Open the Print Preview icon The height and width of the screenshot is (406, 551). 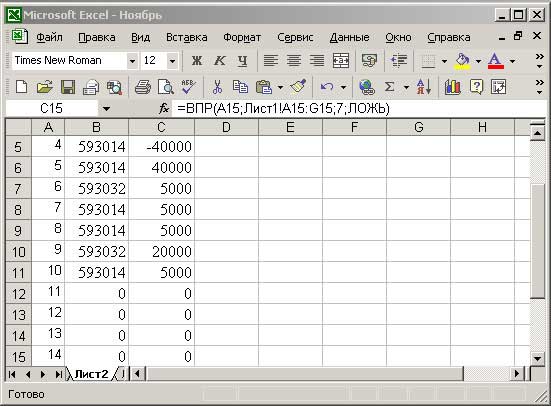click(166, 87)
